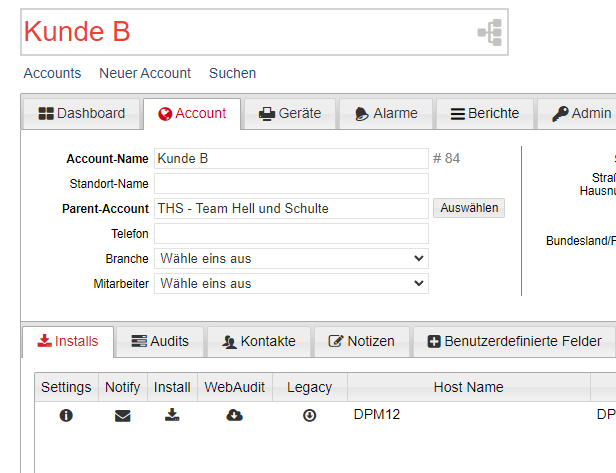Click the download icon under Install column

pos(171,415)
